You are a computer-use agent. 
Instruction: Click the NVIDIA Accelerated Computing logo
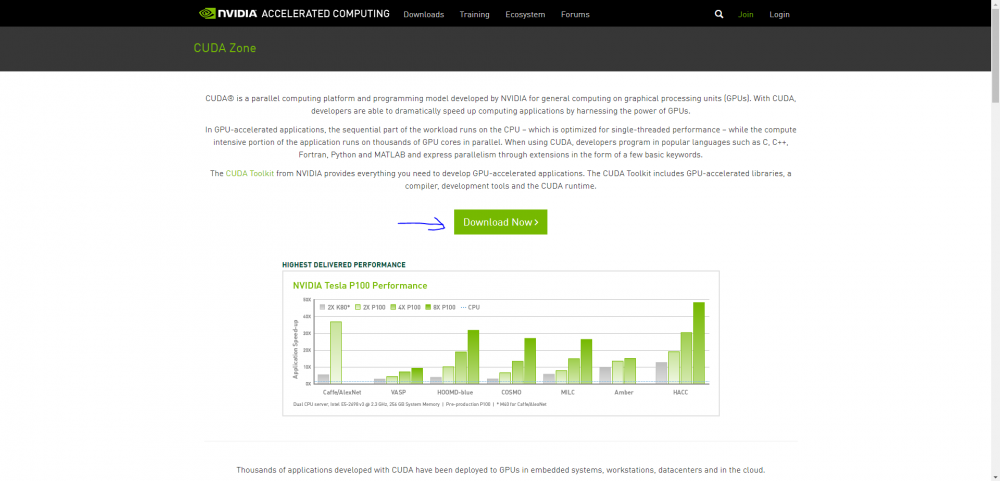pos(294,13)
